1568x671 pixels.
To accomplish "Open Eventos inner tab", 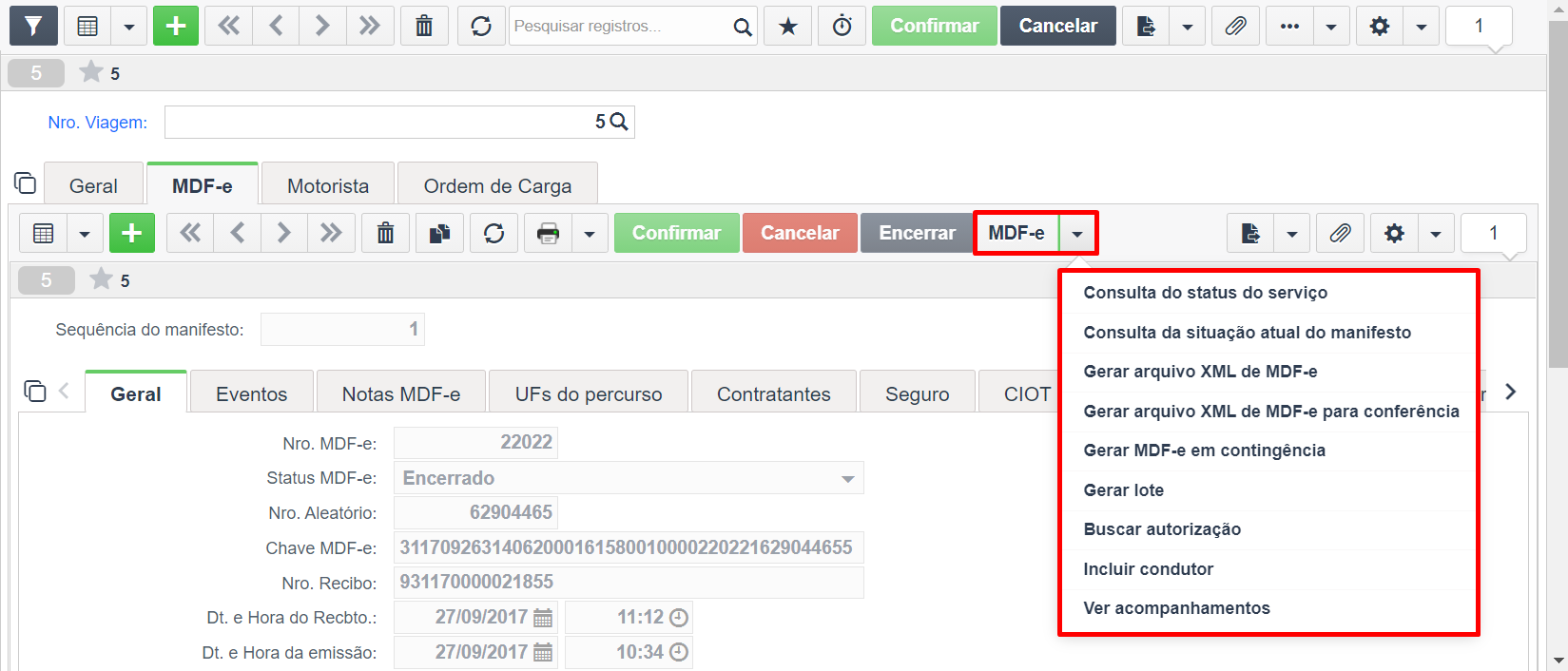I will click(x=252, y=393).
